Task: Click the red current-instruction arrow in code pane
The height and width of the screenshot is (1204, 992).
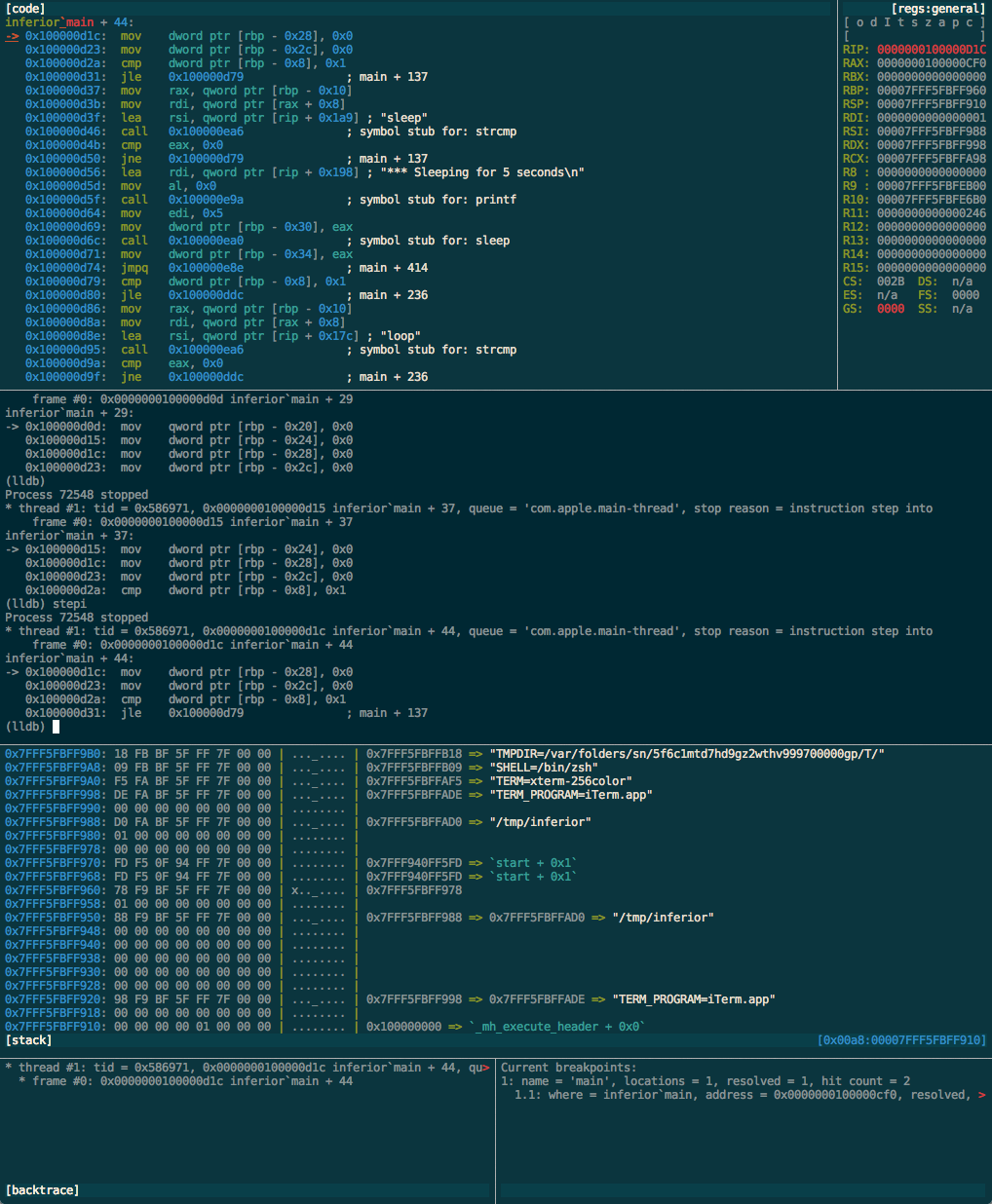Action: [x=12, y=36]
